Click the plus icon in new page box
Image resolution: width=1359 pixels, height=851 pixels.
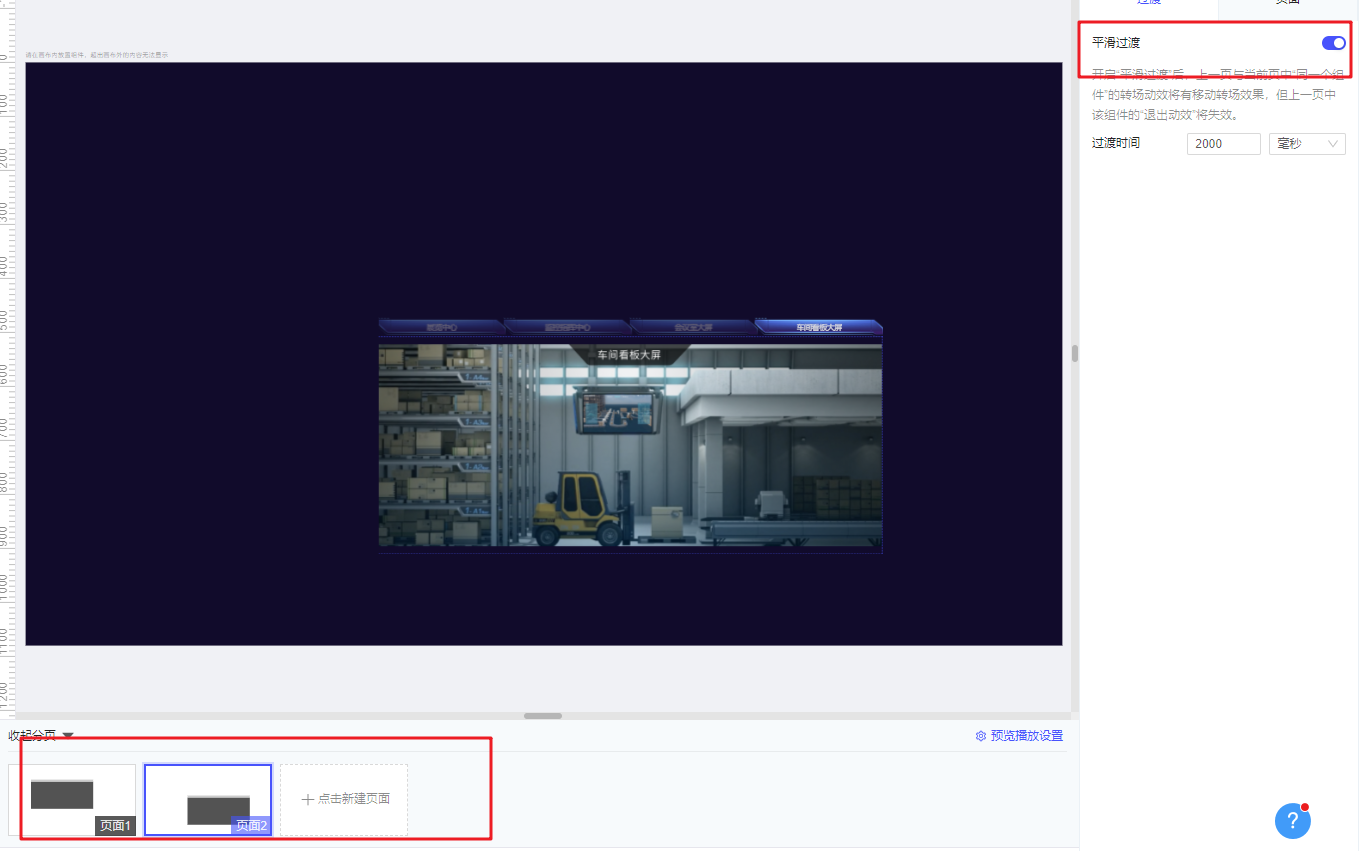(308, 799)
